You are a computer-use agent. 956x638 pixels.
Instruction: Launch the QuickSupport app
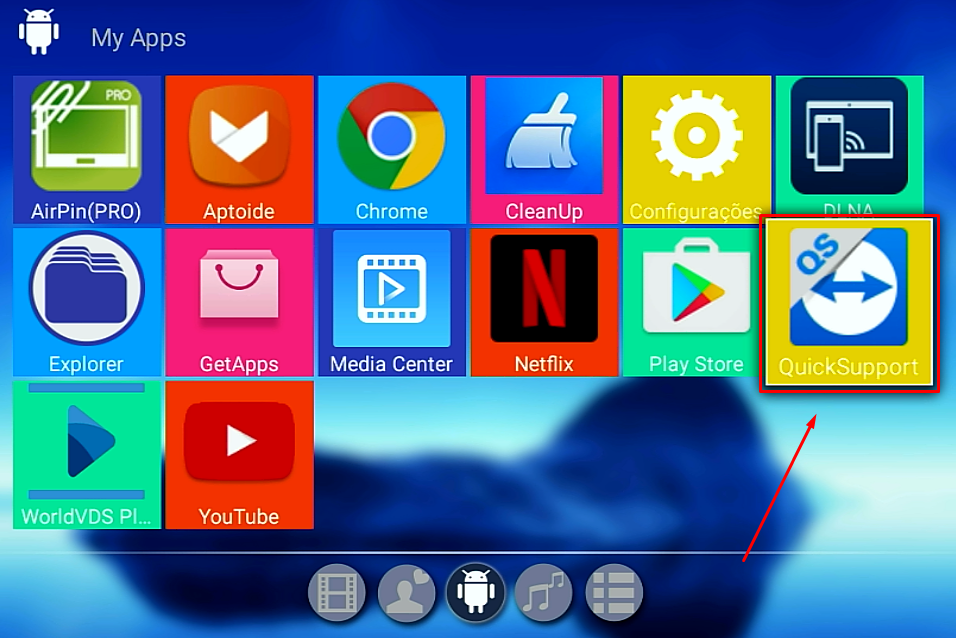pos(849,303)
